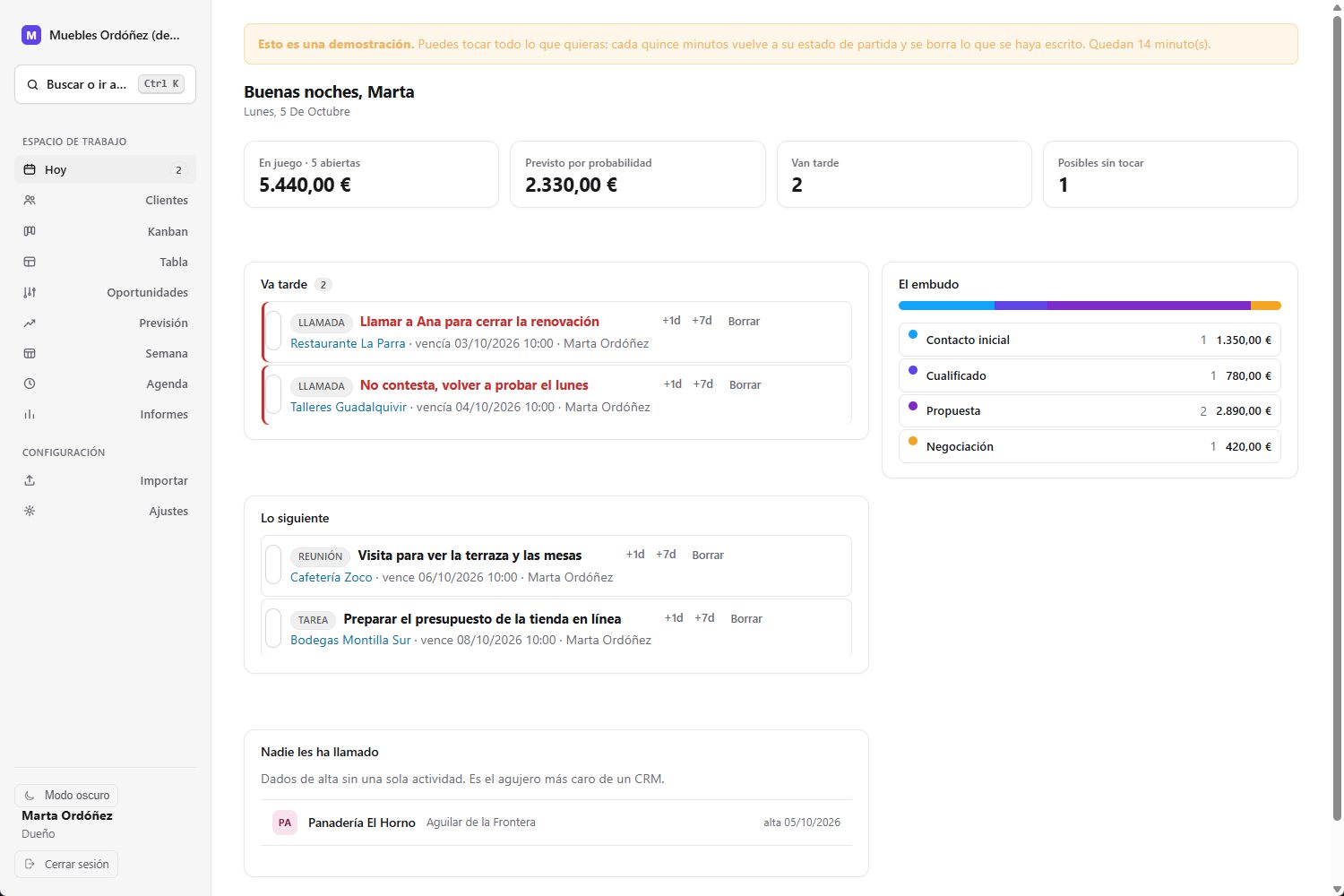Open the Talleres Guadalquivir client link

(349, 407)
